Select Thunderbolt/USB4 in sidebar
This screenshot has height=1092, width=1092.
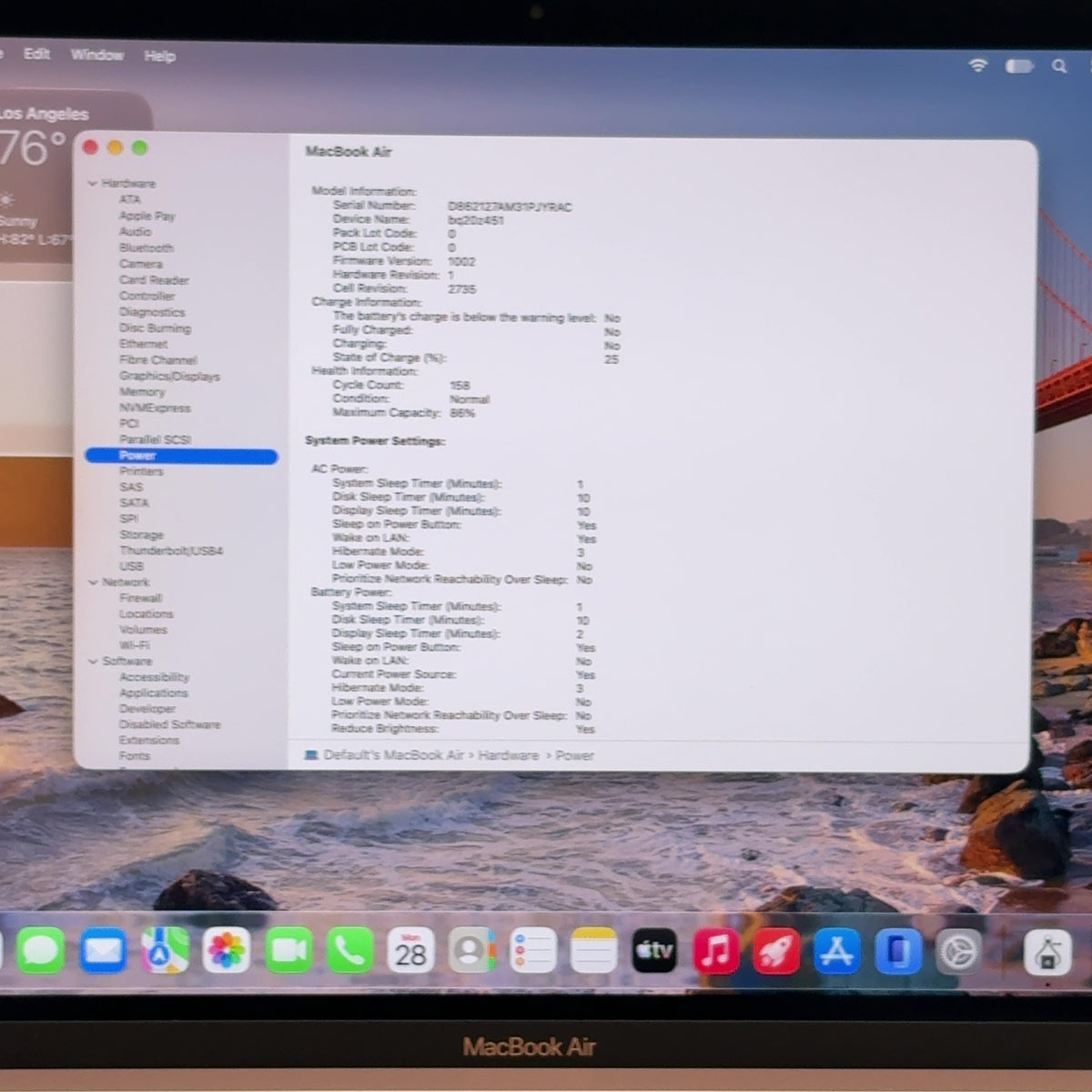171,551
